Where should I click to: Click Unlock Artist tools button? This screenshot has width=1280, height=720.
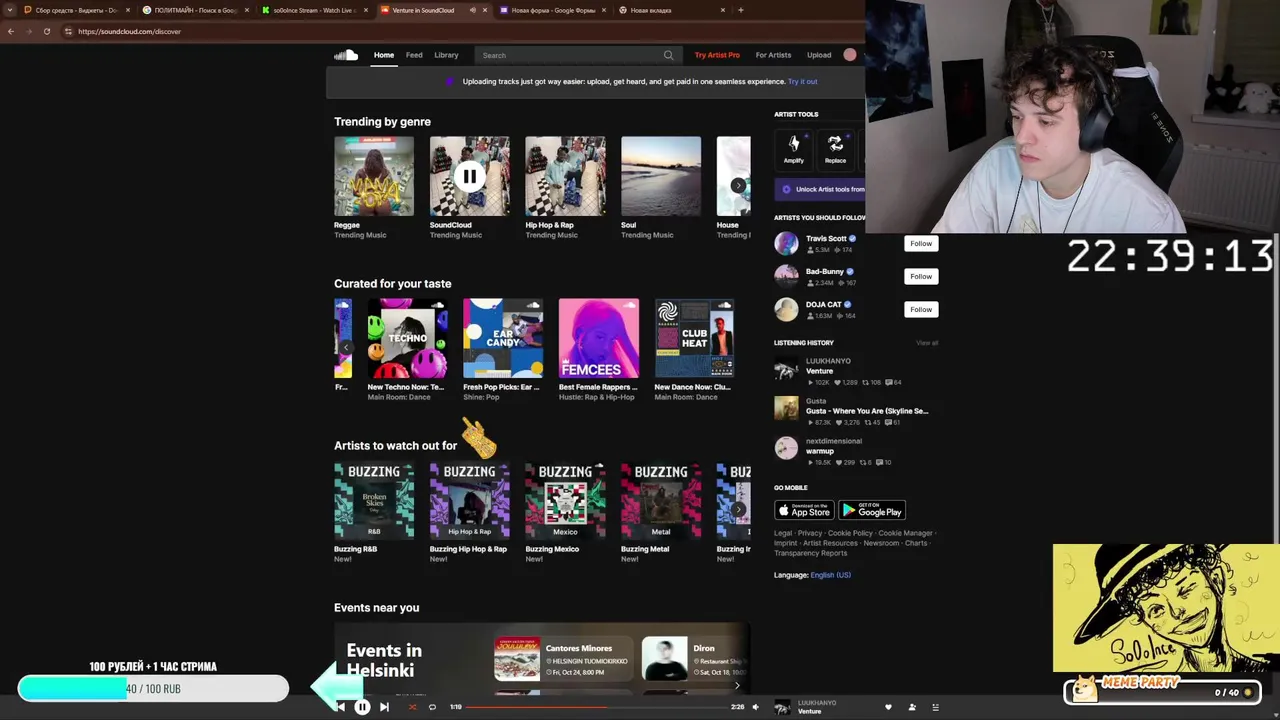pos(820,189)
